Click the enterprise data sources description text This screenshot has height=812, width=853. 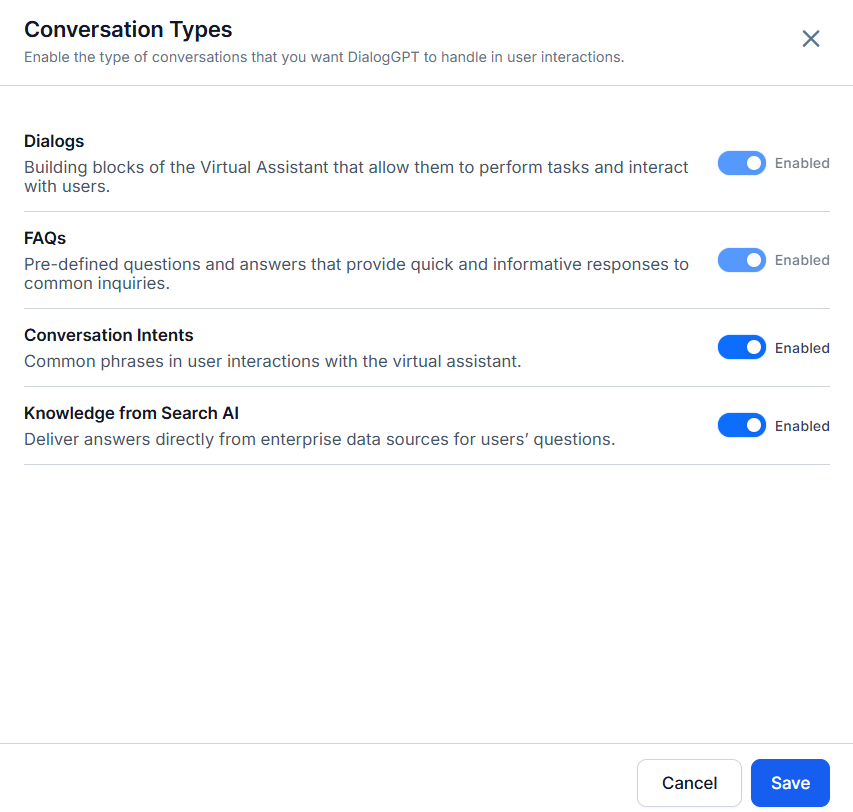pos(319,439)
